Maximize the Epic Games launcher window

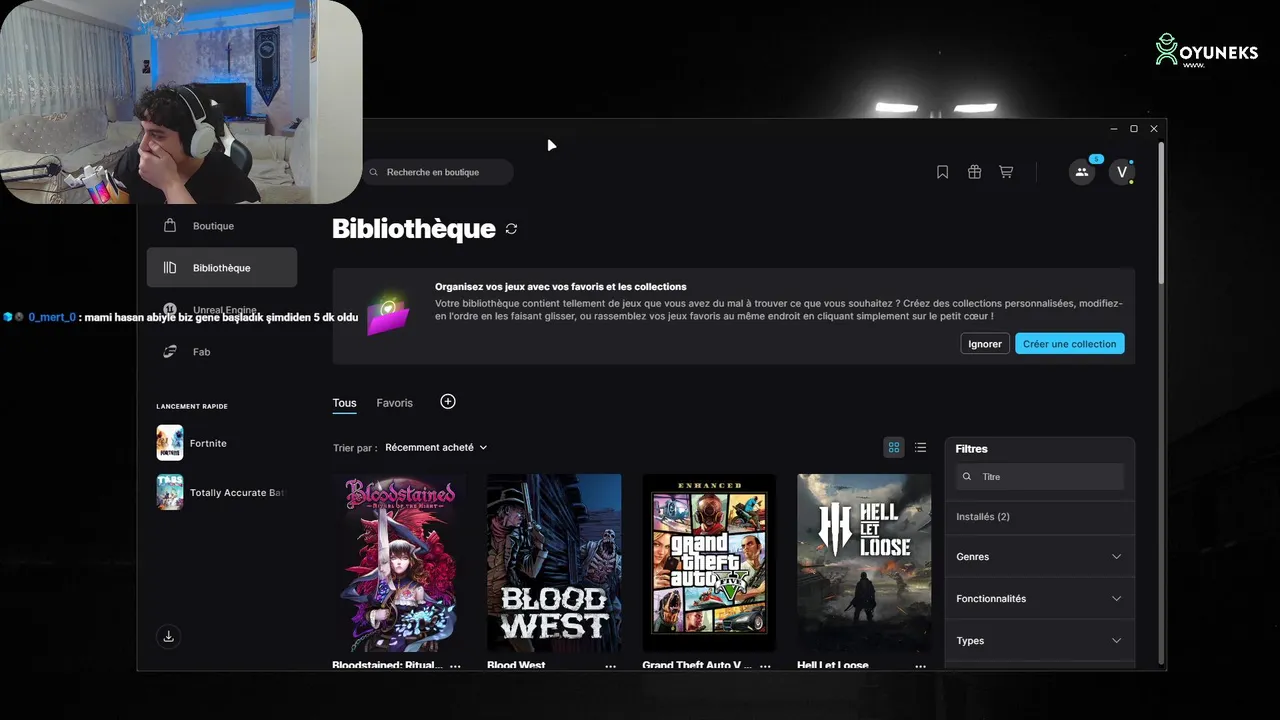(1134, 129)
